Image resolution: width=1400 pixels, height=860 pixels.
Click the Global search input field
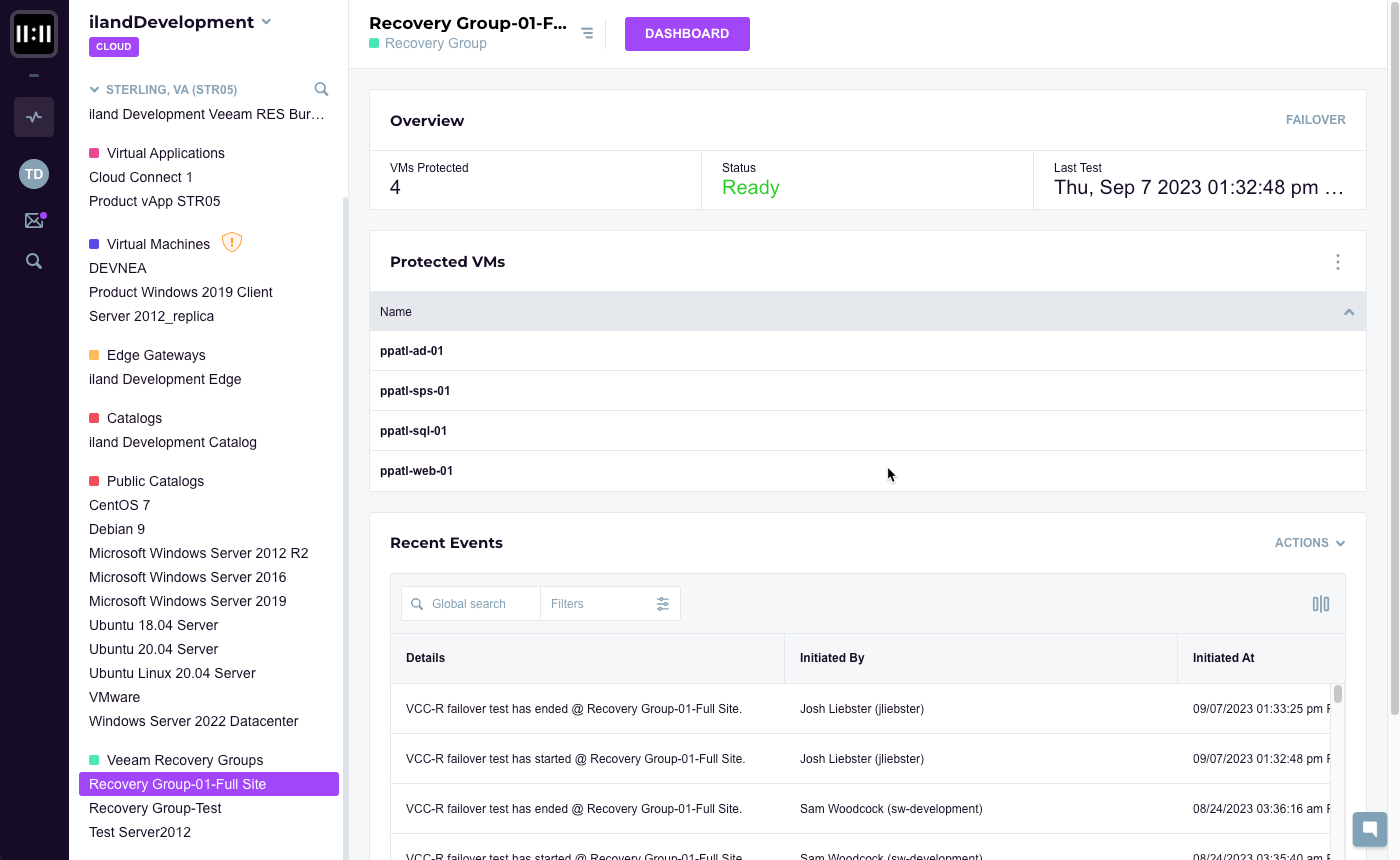[480, 604]
